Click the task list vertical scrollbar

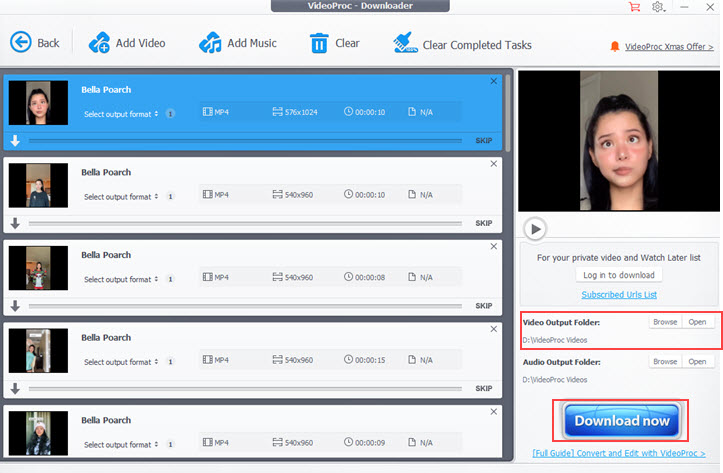coord(508,113)
